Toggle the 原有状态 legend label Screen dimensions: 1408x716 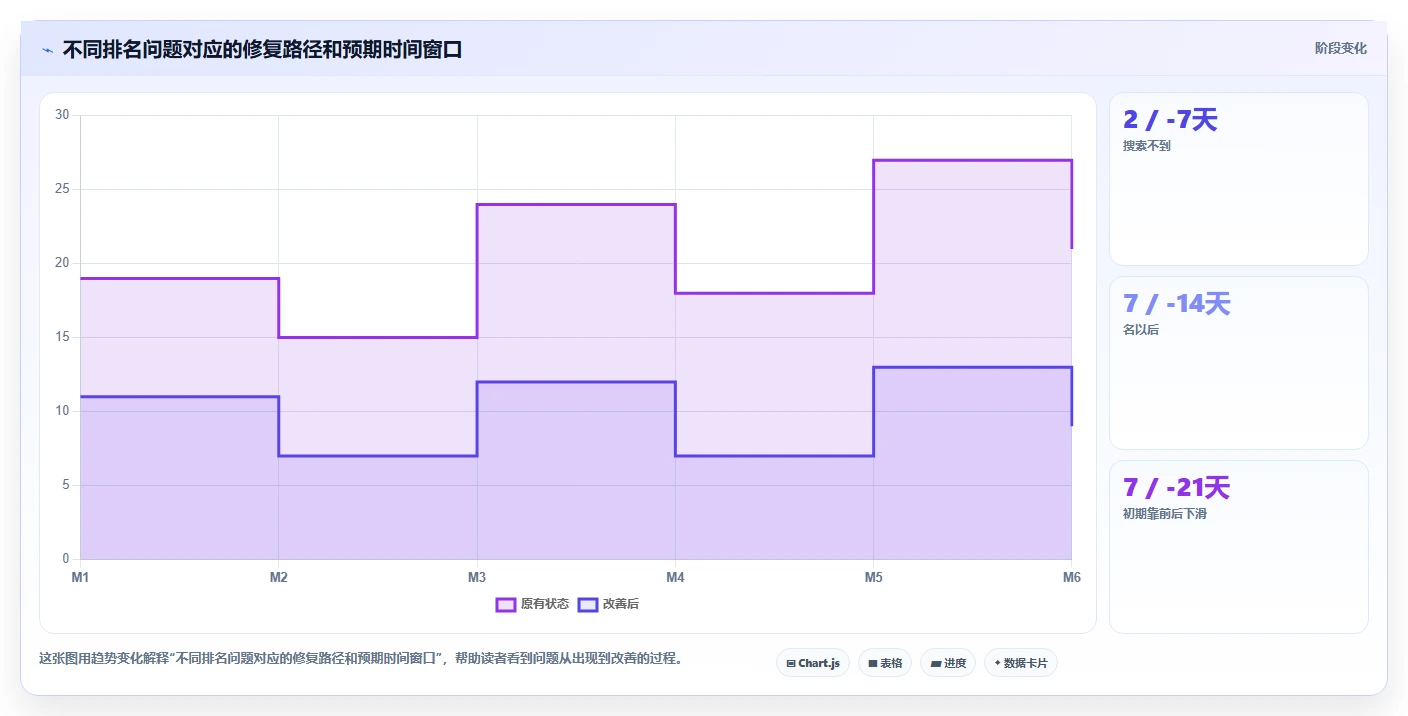tap(545, 604)
